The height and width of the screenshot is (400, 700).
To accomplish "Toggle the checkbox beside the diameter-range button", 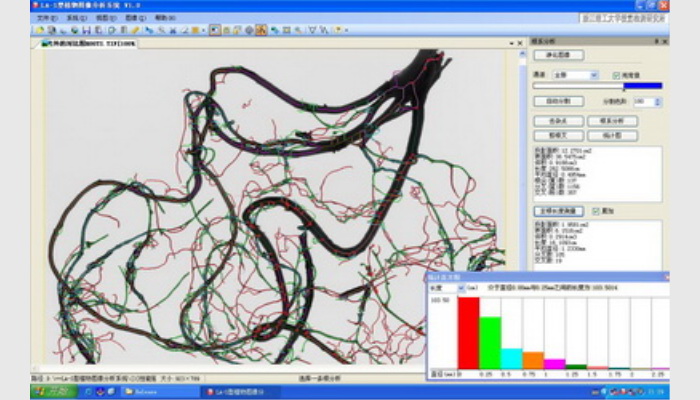I will coord(598,212).
